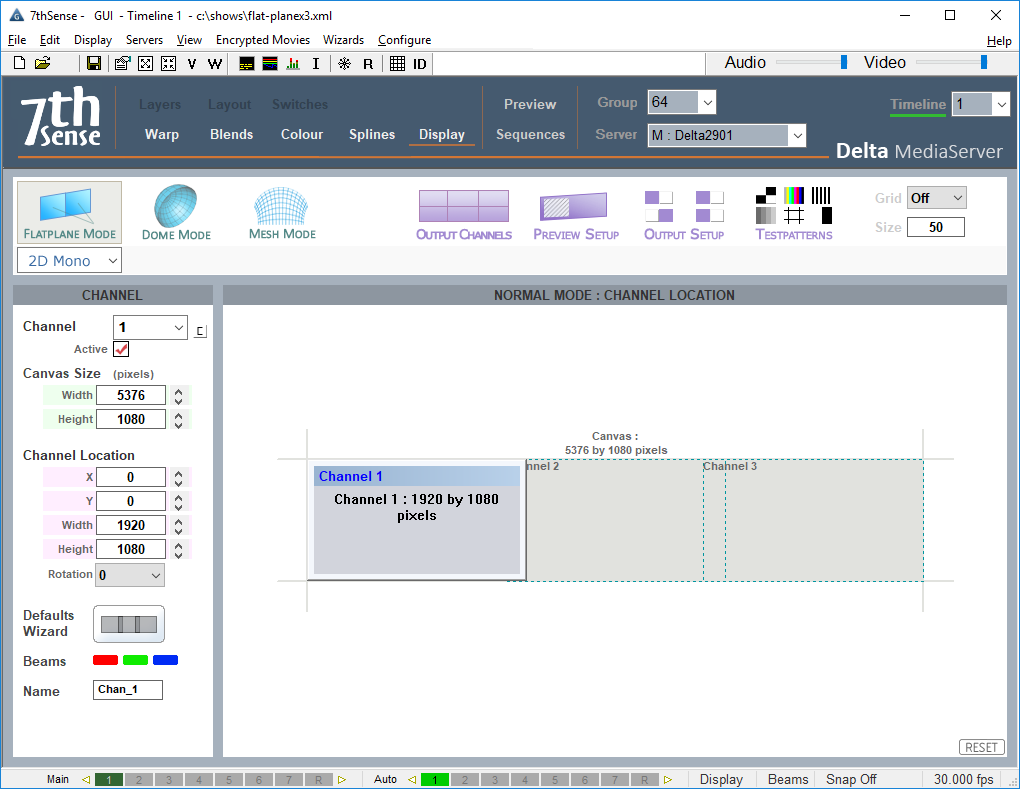Image resolution: width=1020 pixels, height=789 pixels.
Task: Select Auto page R
Action: tap(644, 779)
